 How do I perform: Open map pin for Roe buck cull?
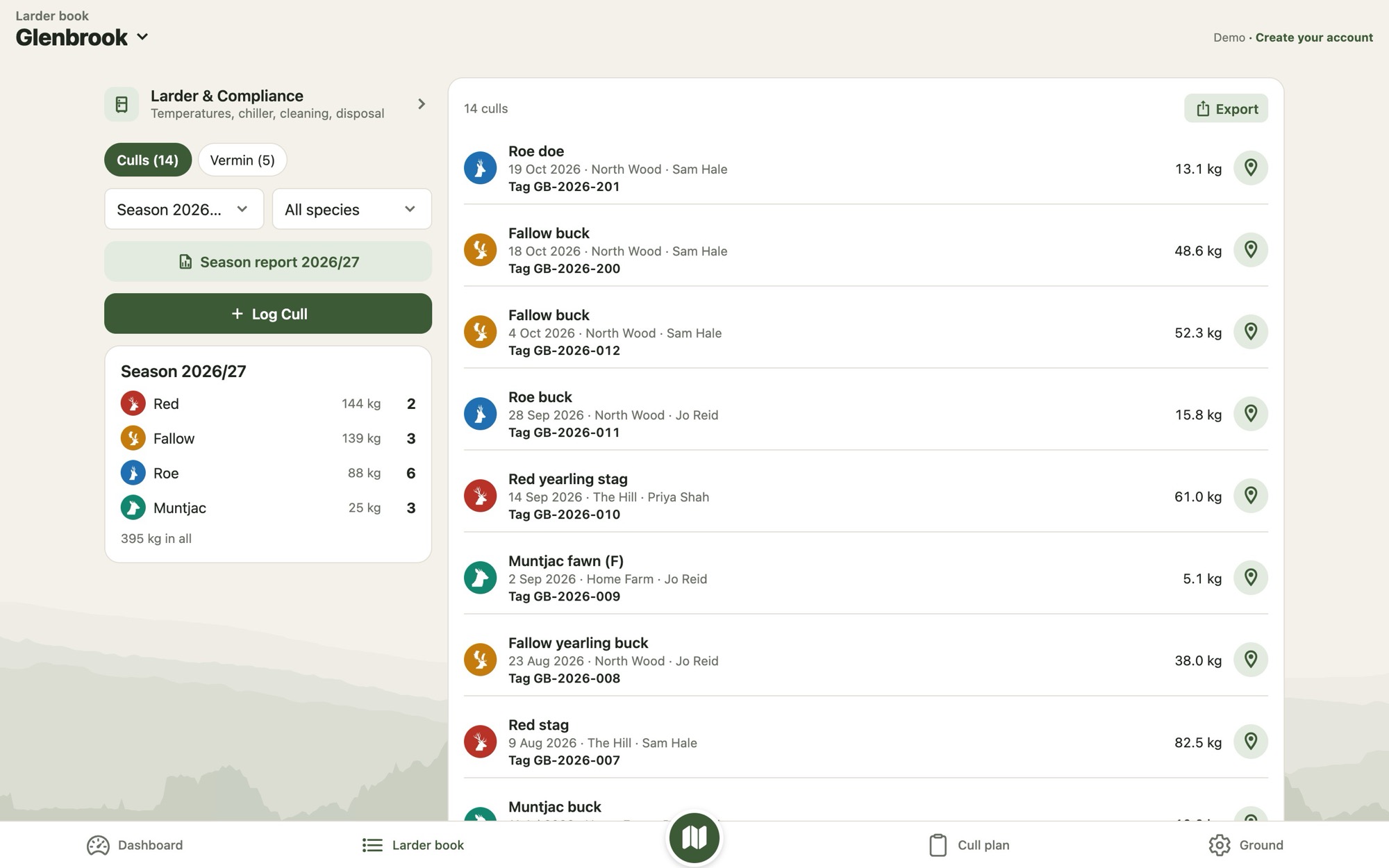pos(1250,414)
